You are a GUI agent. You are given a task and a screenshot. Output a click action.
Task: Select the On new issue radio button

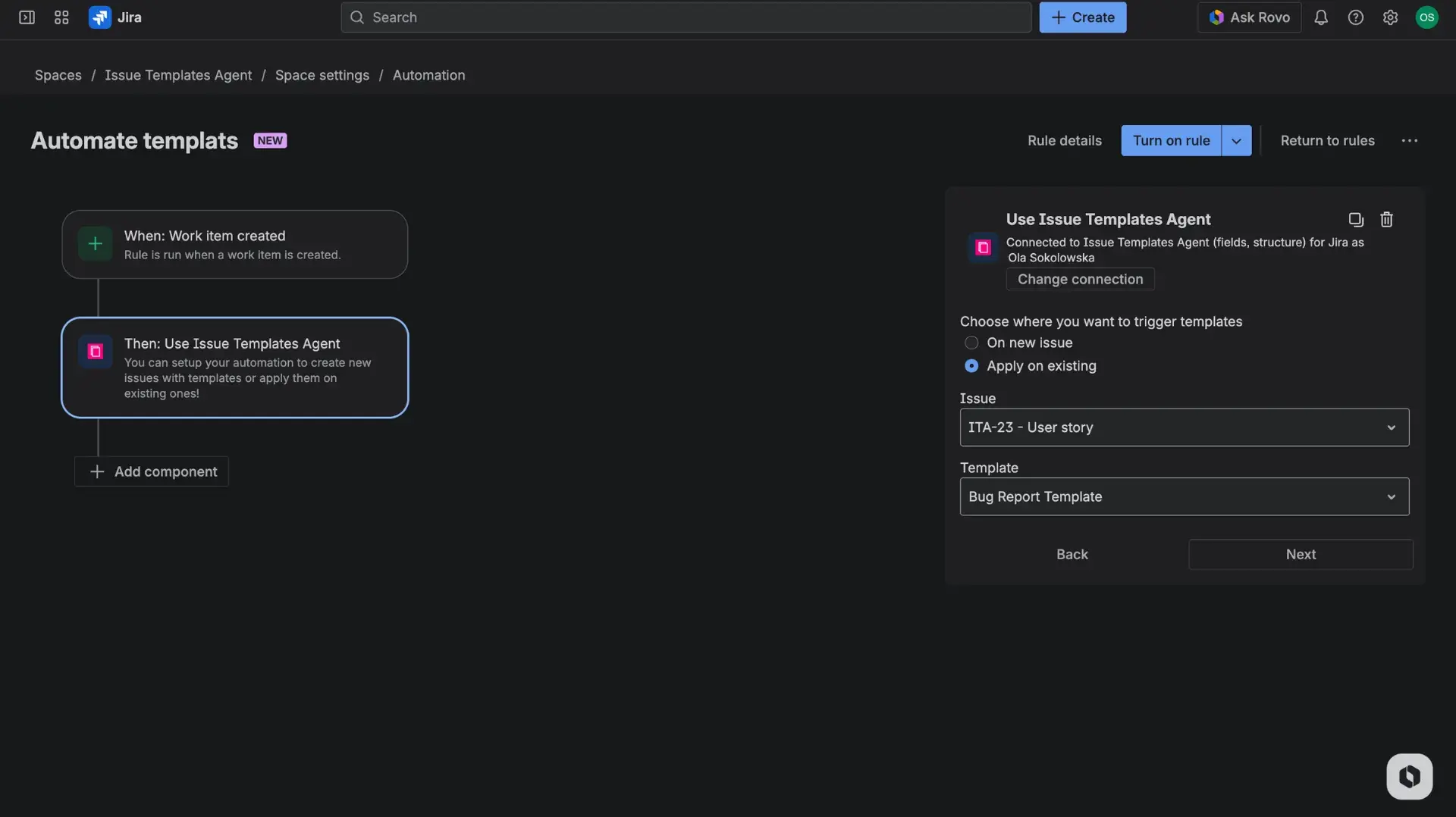point(971,343)
